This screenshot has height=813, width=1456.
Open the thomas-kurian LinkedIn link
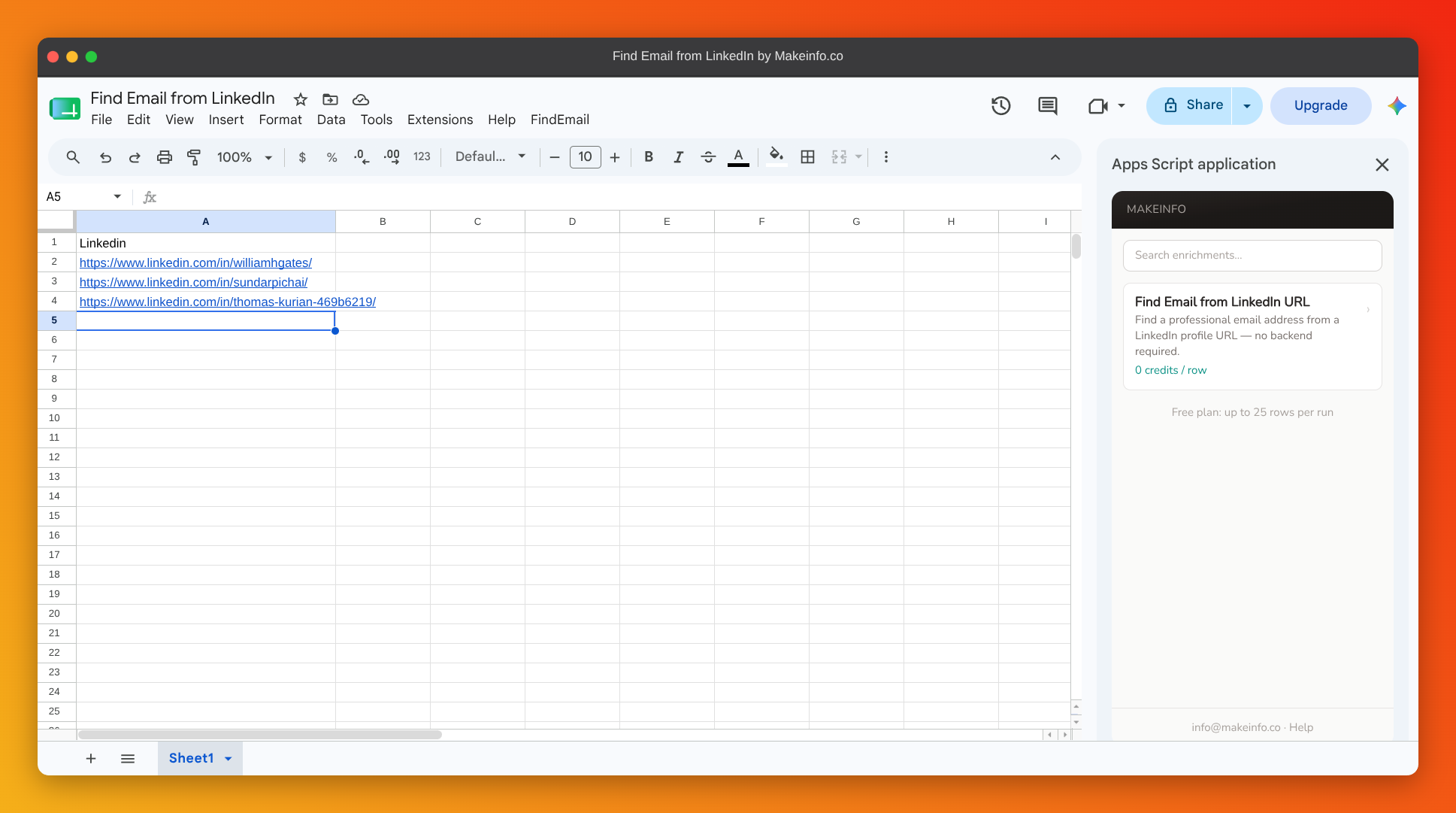[x=228, y=302]
